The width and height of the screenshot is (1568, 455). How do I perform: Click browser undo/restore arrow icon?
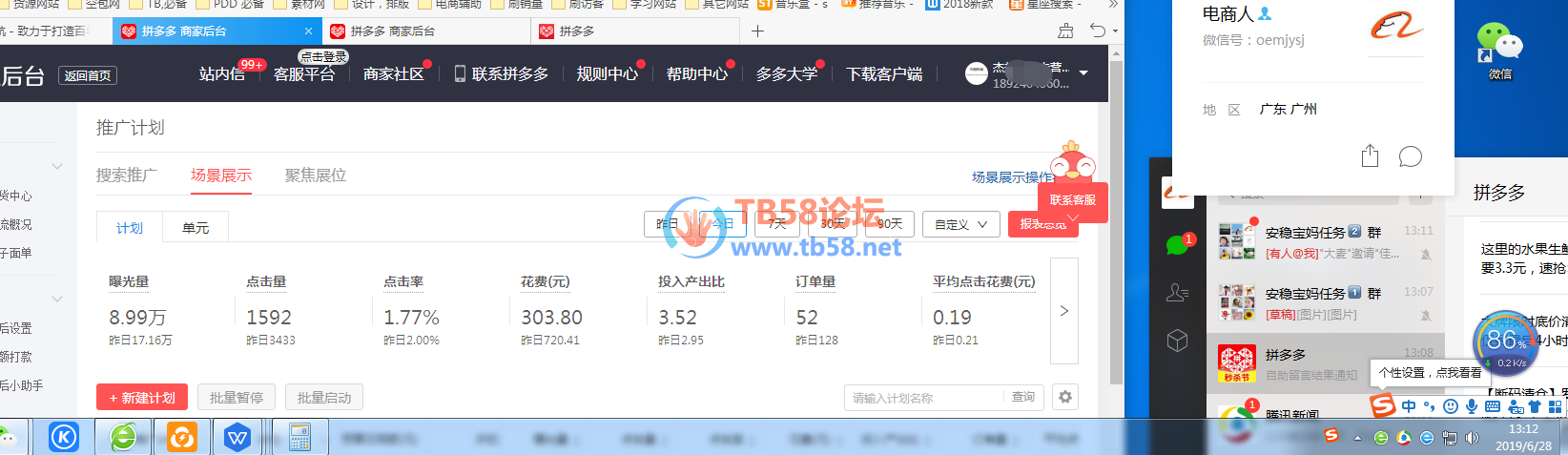[1098, 31]
